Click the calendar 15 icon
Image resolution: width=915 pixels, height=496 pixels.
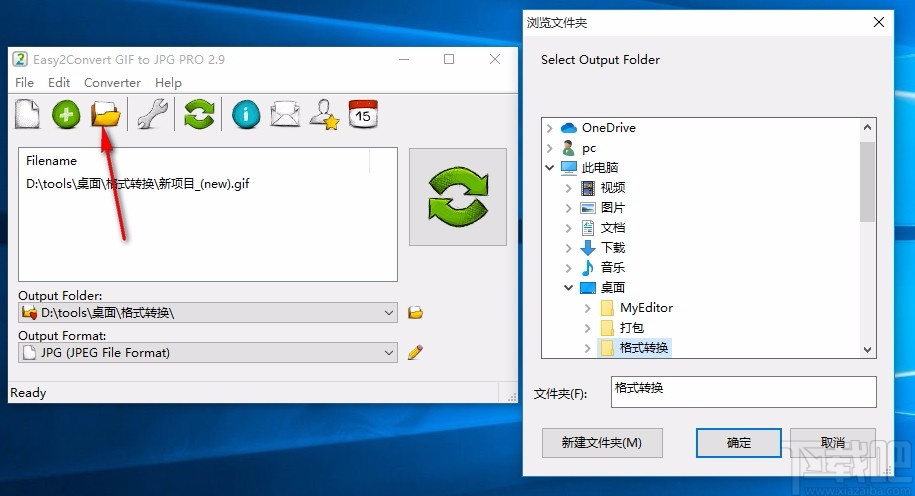(363, 114)
